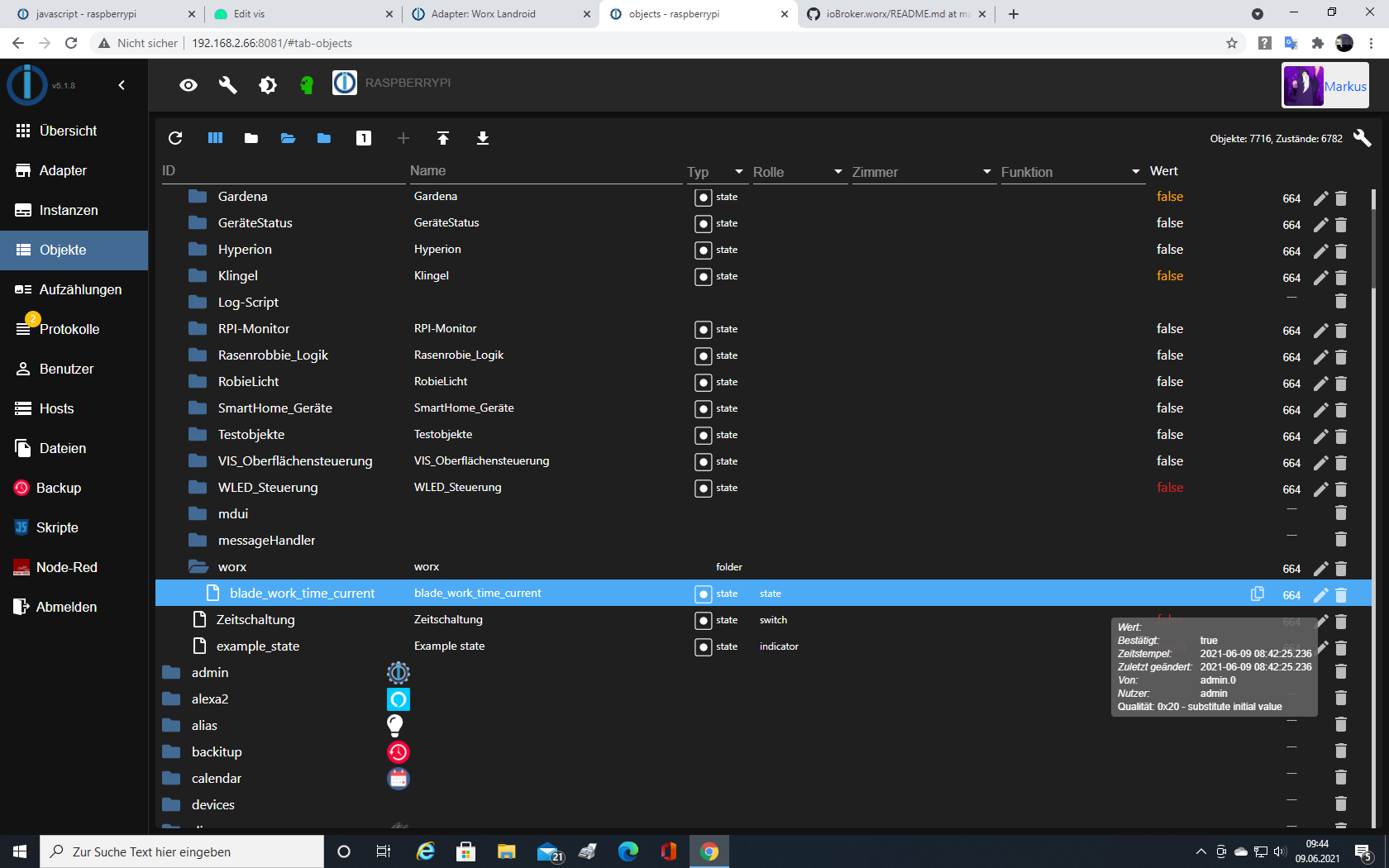The image size is (1389, 868).
Task: Open the Typ filter dropdown
Action: coord(716,172)
